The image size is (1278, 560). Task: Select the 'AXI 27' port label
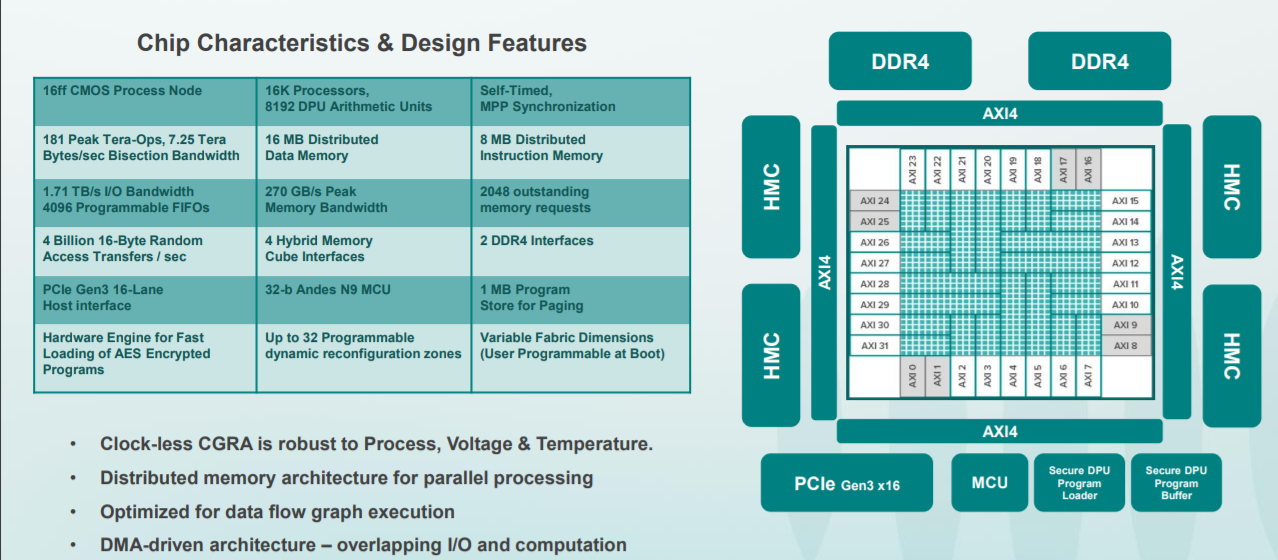(x=874, y=263)
